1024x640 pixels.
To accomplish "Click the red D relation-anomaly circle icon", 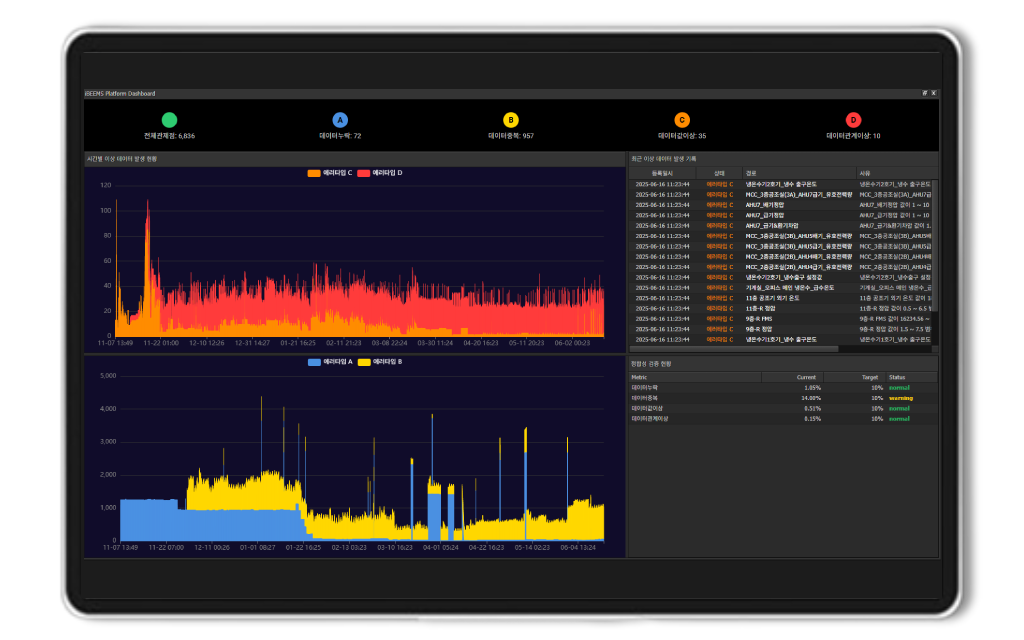I will tap(853, 120).
